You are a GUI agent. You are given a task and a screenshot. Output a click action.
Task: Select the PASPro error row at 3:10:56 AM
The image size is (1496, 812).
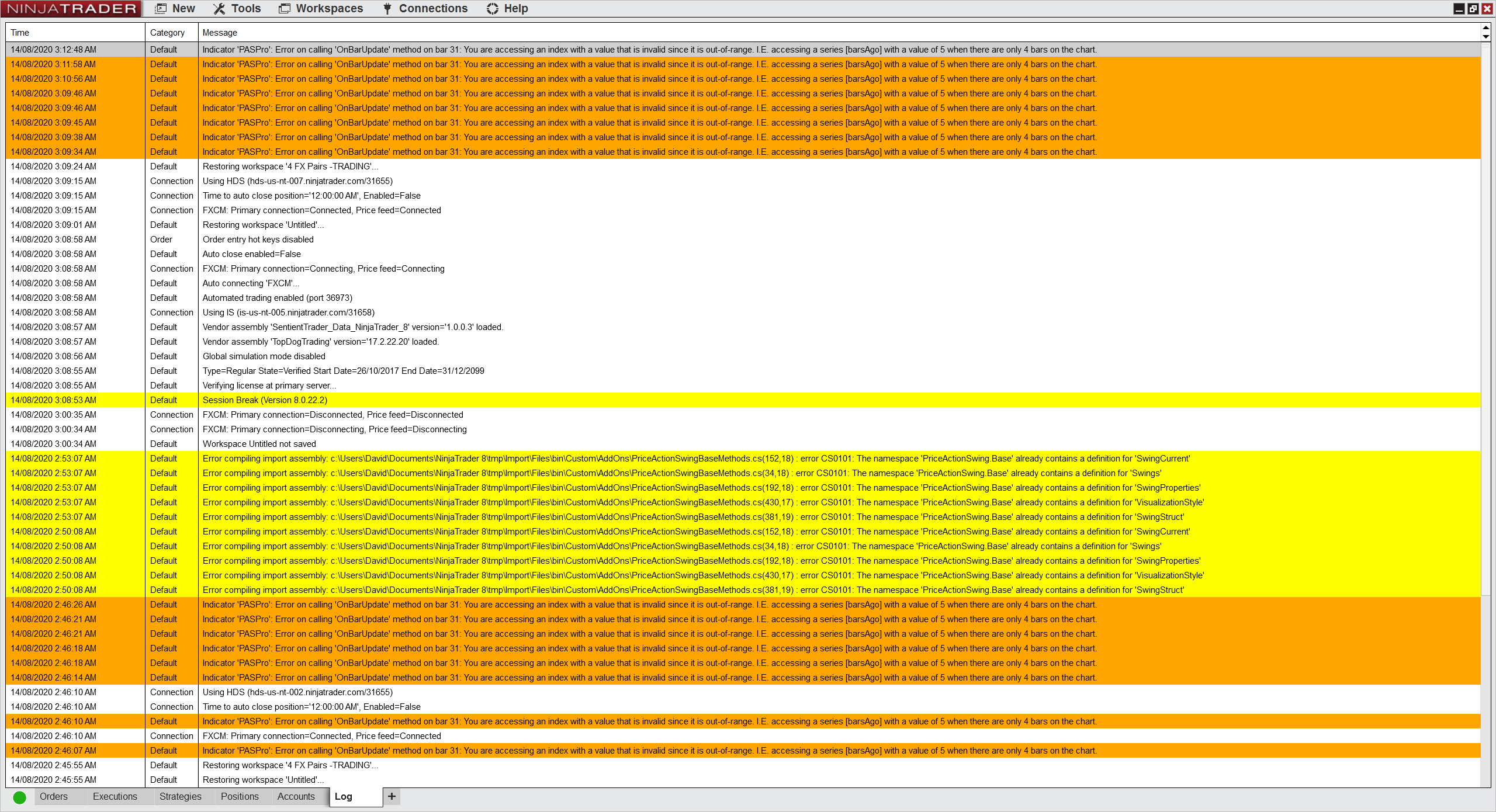[743, 79]
